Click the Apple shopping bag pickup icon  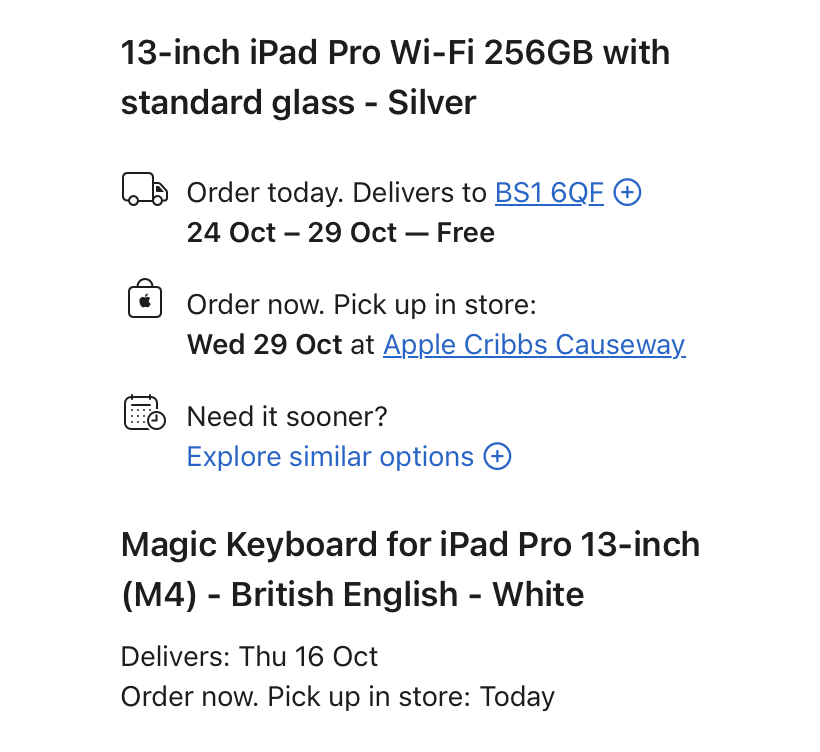(145, 298)
